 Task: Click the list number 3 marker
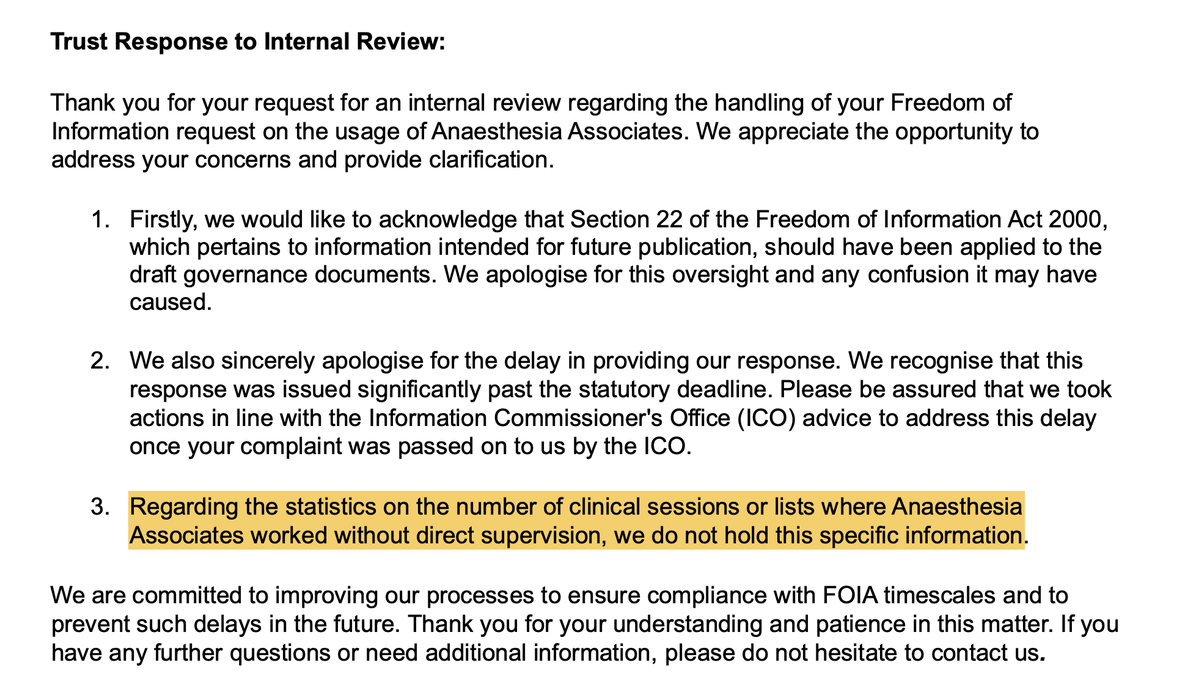pyautogui.click(x=100, y=507)
